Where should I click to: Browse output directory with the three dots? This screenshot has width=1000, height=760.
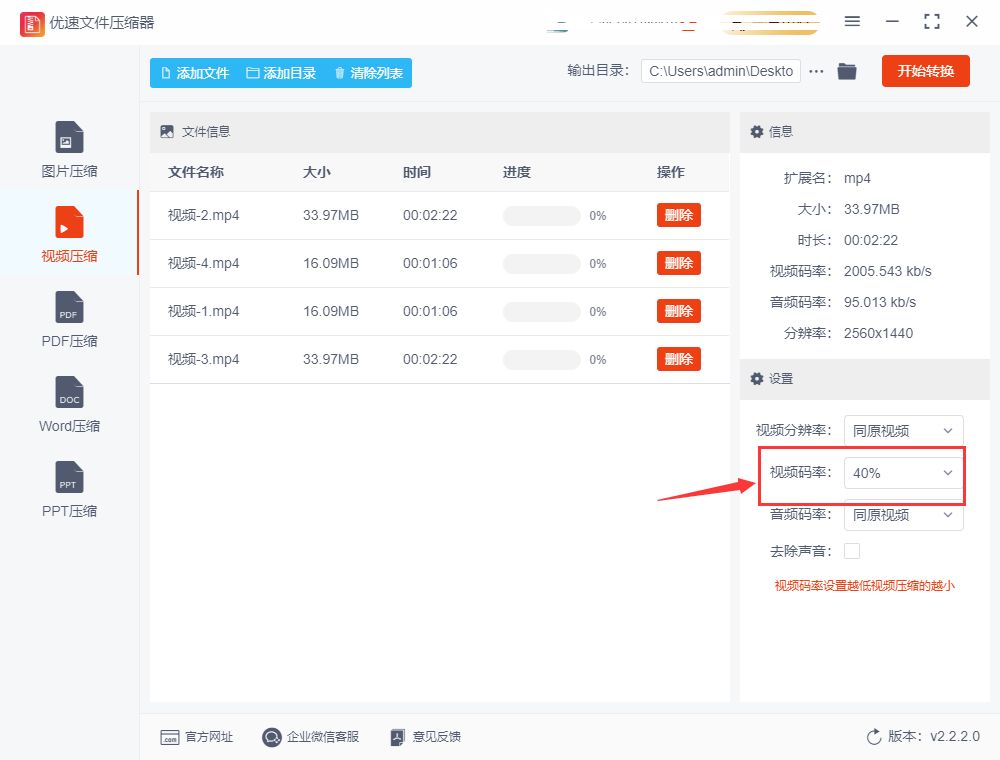816,71
